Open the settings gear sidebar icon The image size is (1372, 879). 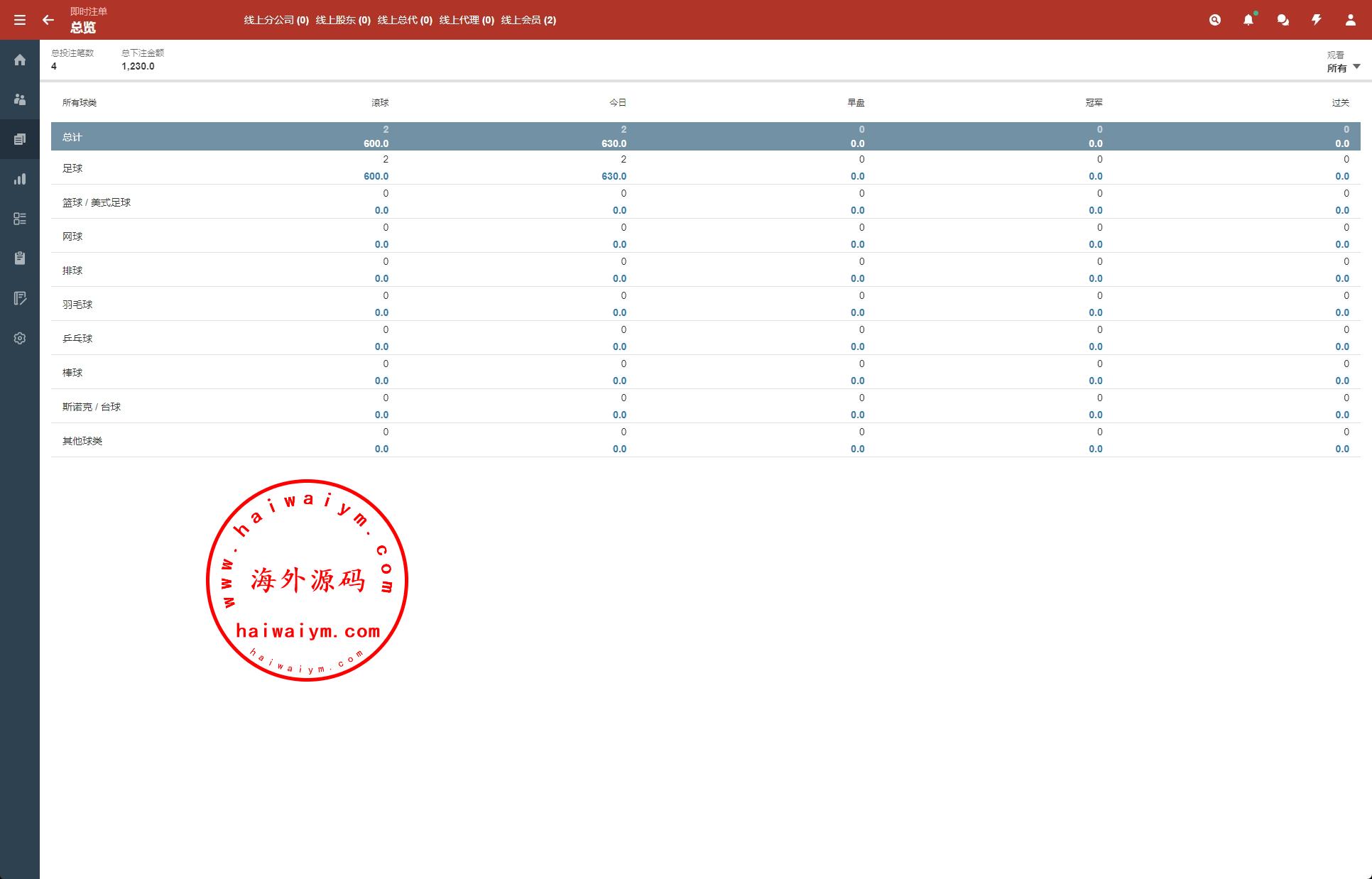[20, 338]
